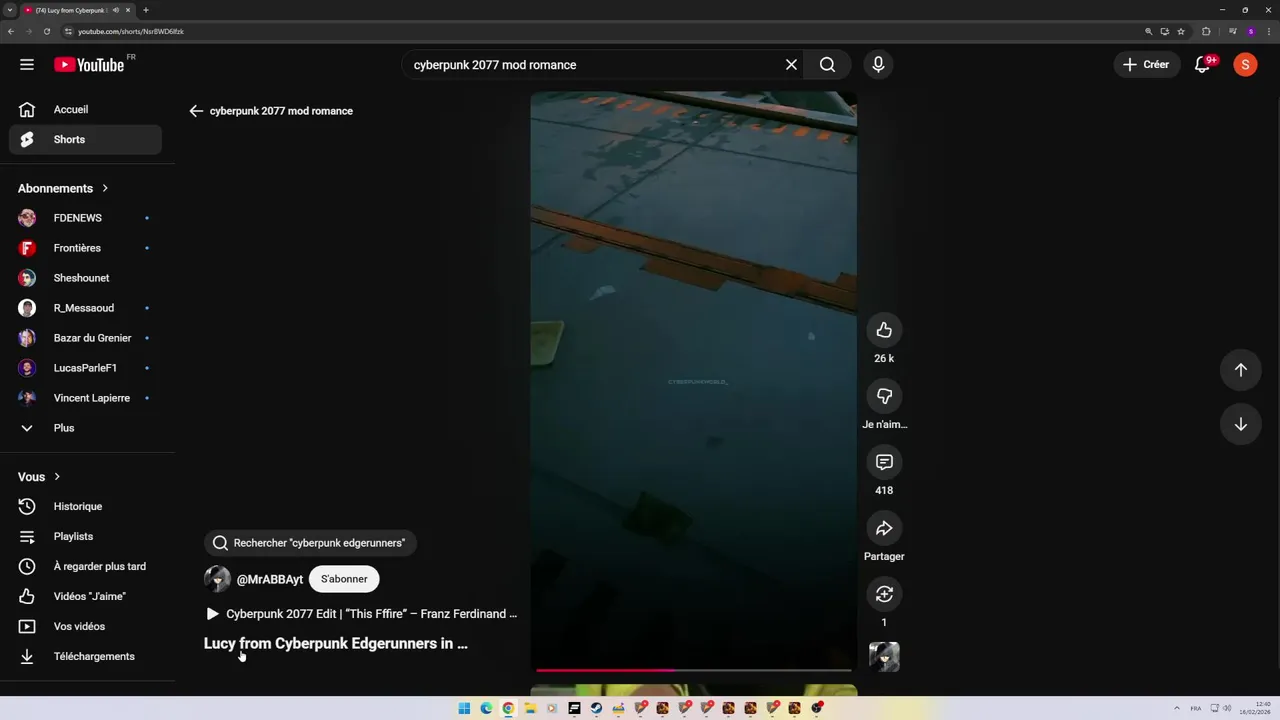
Task: Open Steam from the taskbar
Action: (596, 708)
